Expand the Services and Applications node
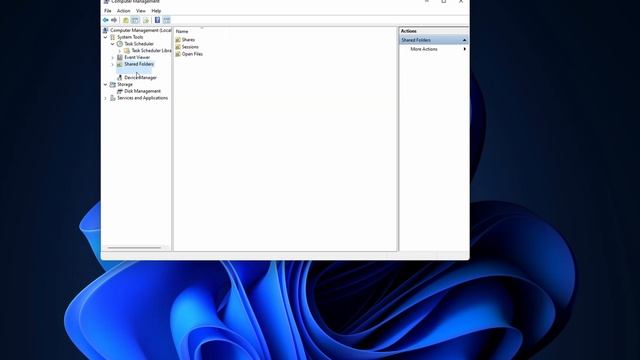640x360 pixels. click(x=106, y=98)
